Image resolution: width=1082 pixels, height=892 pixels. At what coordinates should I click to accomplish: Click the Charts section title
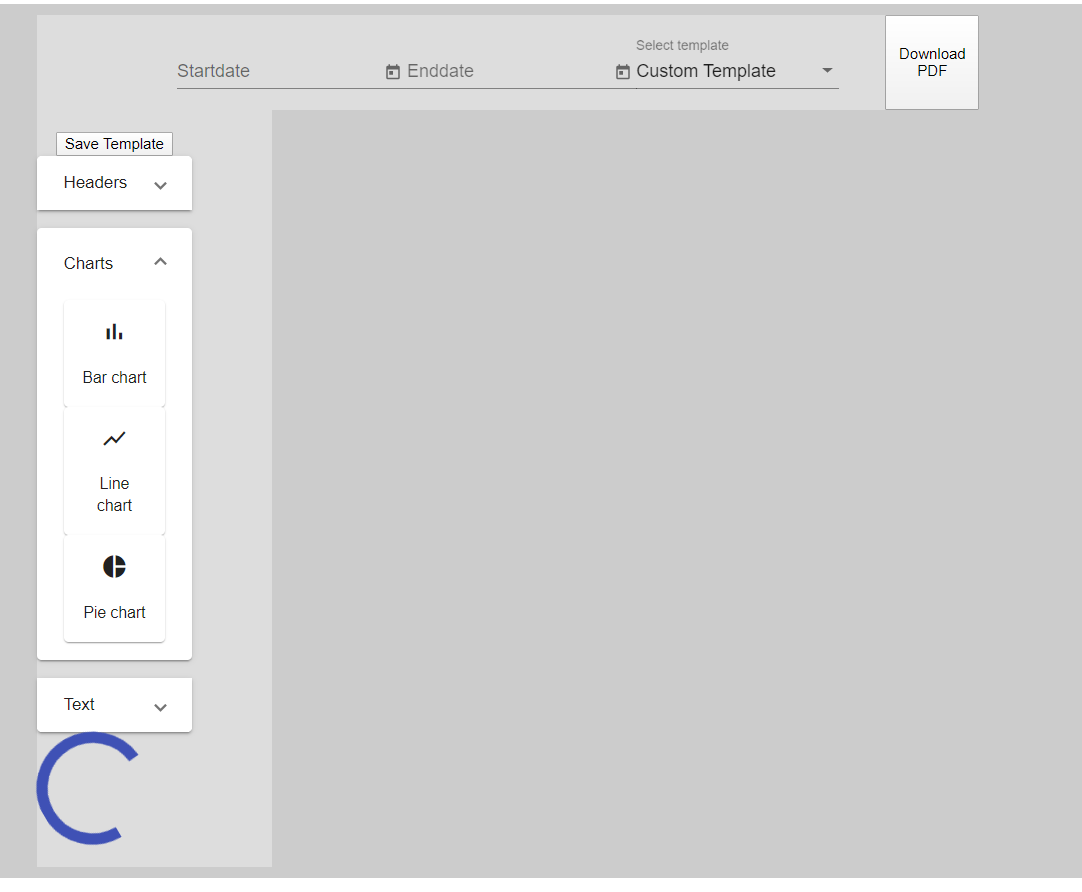pyautogui.click(x=88, y=264)
